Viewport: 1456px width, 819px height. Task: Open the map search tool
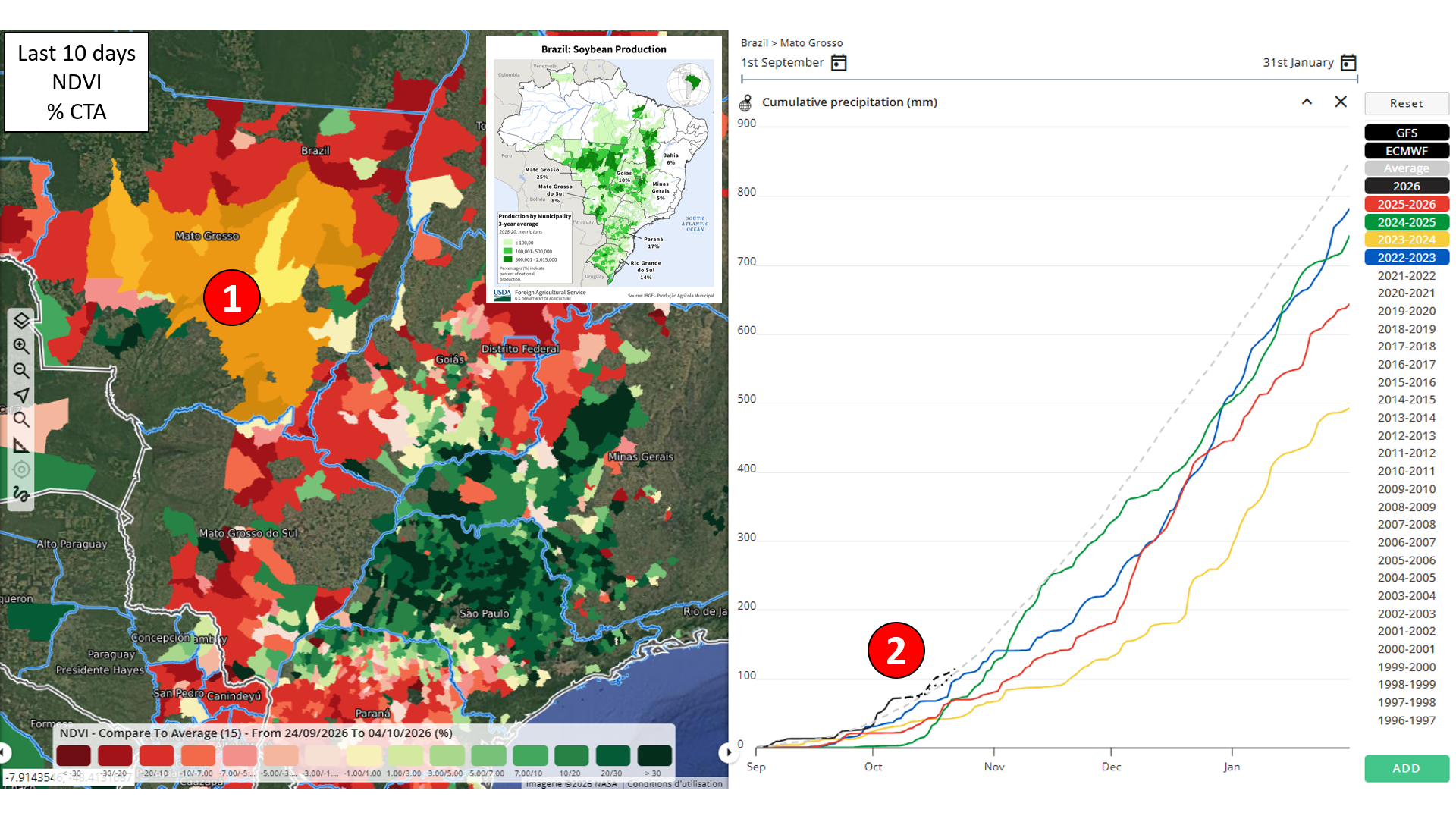tap(21, 419)
